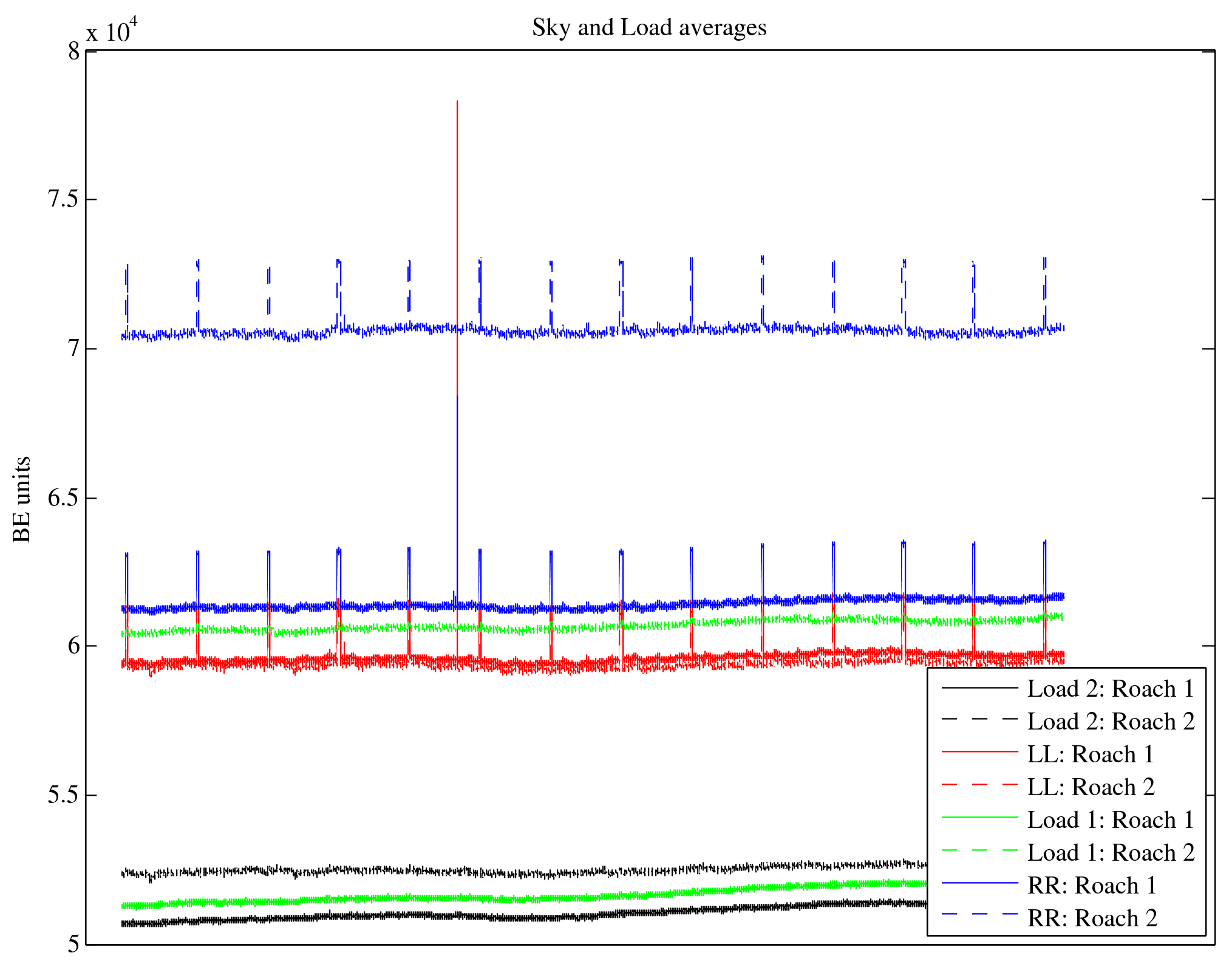Click the y-axis tick label '5.5'
This screenshot has height=967, width=1232.
[x=63, y=795]
